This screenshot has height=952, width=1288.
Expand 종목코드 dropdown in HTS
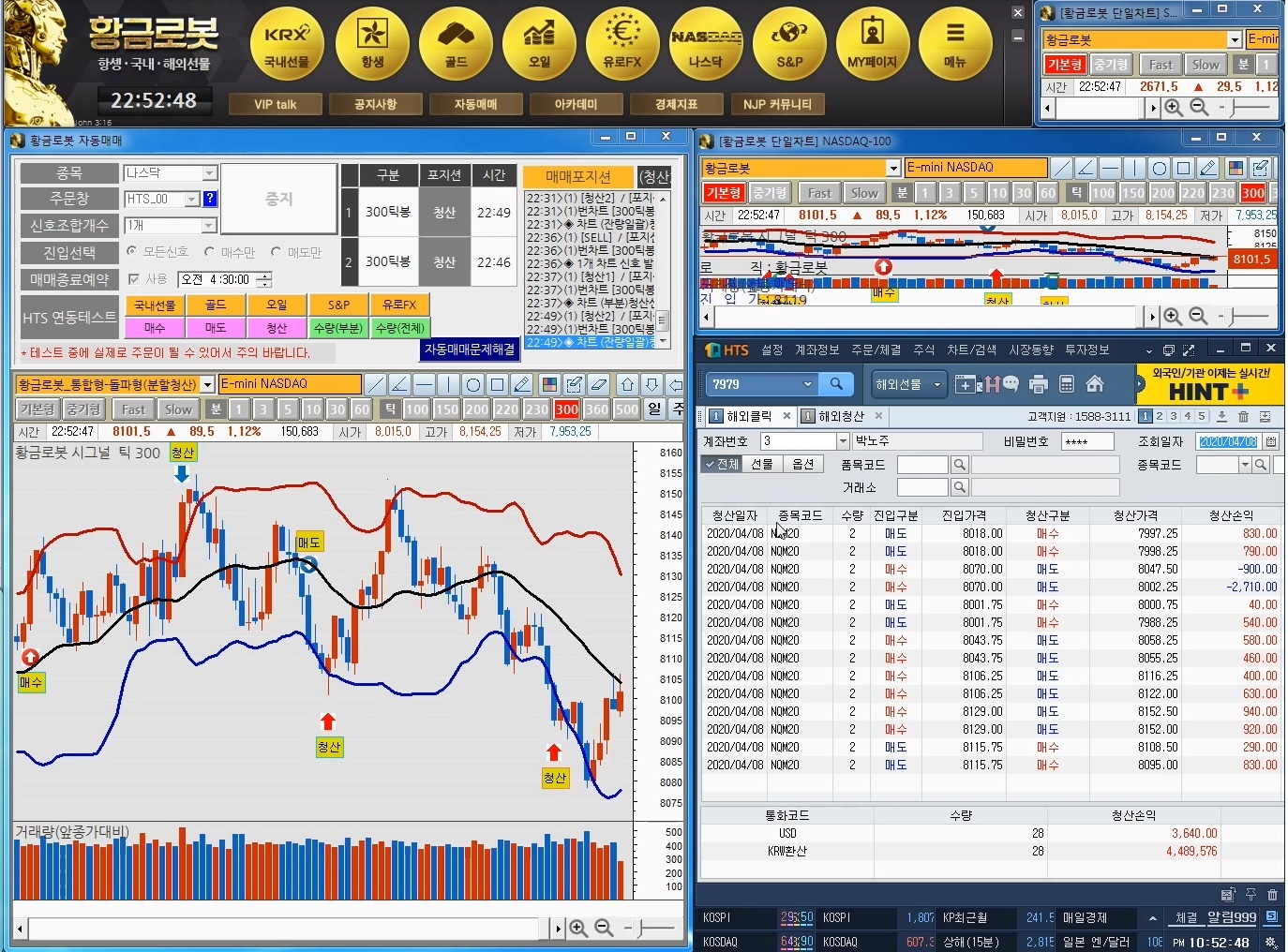(1245, 465)
